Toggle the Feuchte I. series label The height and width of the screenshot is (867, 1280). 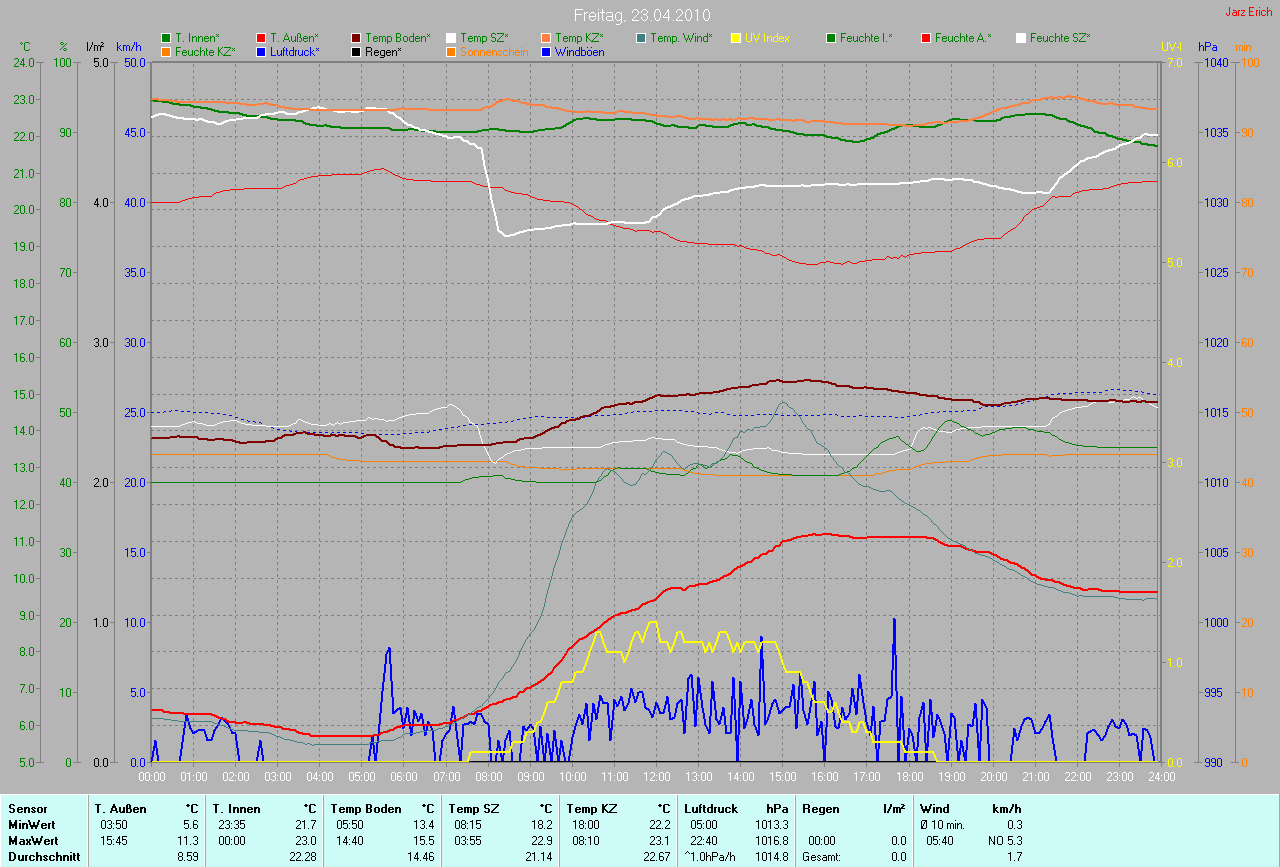[x=866, y=38]
